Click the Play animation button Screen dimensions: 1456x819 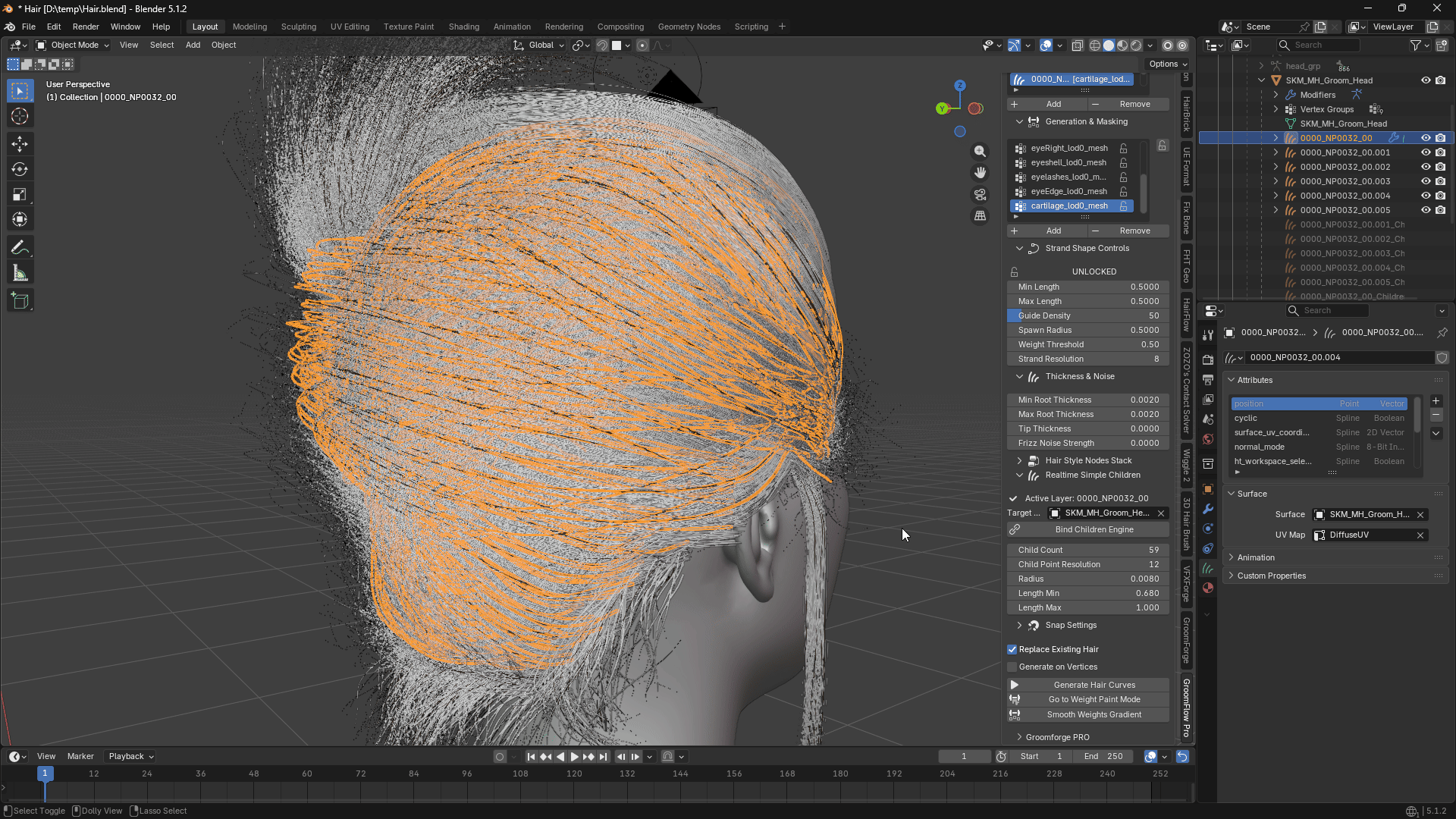point(574,757)
